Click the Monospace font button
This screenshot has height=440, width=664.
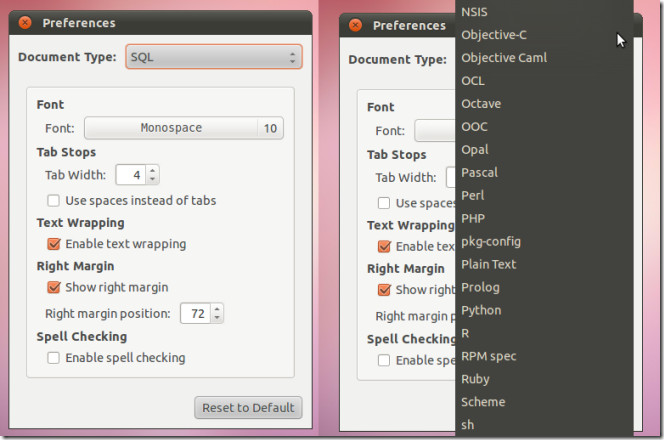(184, 128)
